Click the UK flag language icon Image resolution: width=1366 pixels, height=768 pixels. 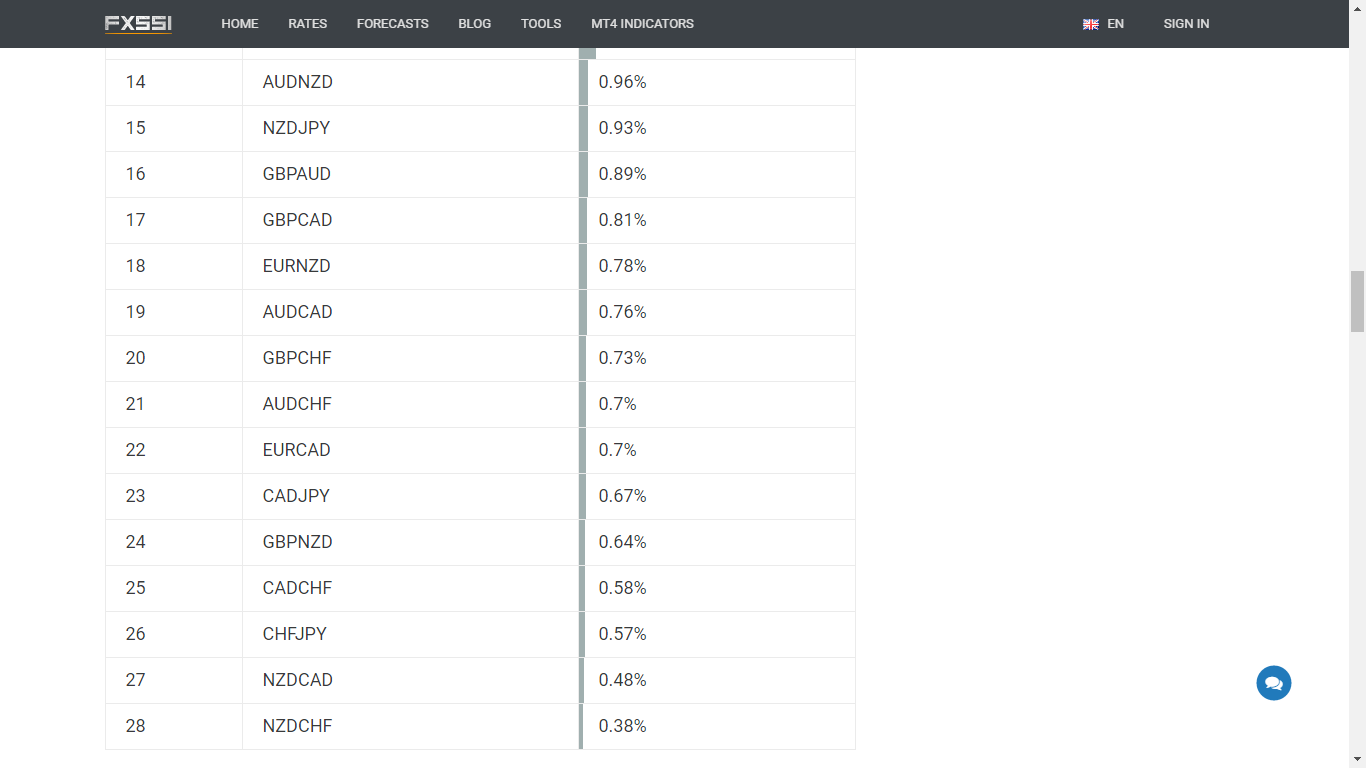1091,24
